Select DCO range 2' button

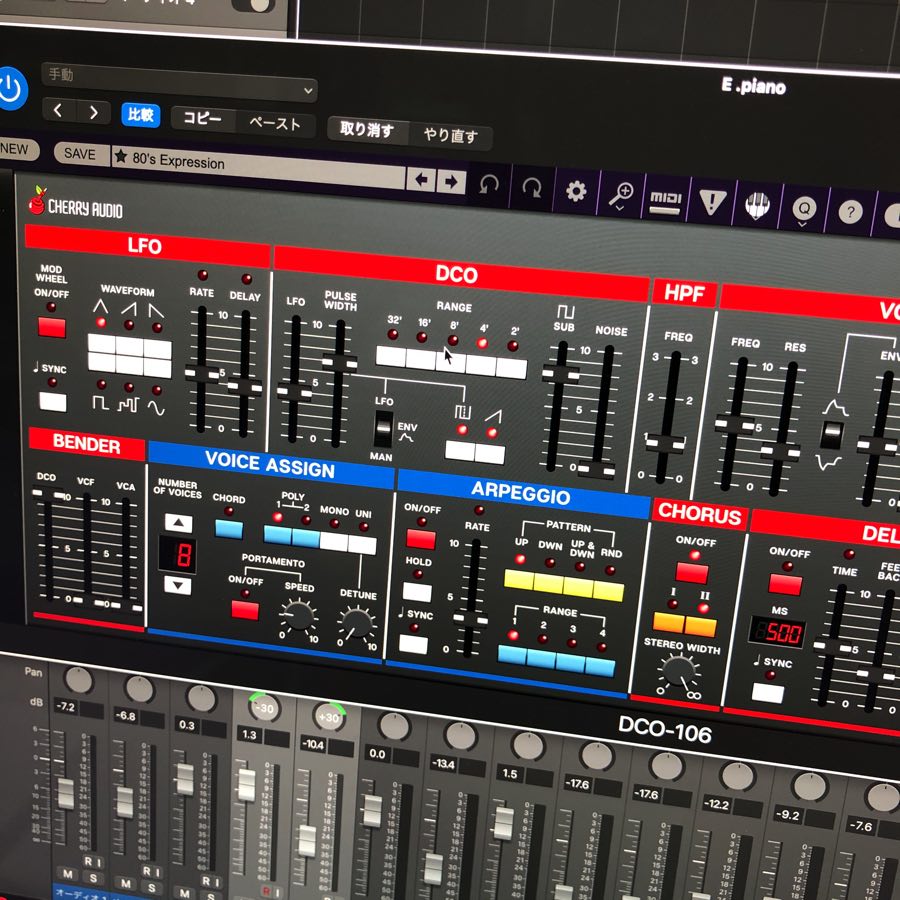pos(511,368)
